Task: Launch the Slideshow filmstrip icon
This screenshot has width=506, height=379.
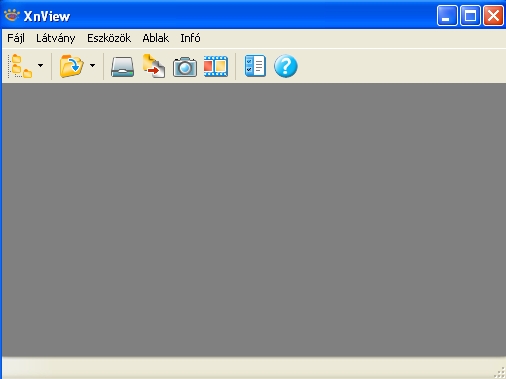Action: point(216,66)
